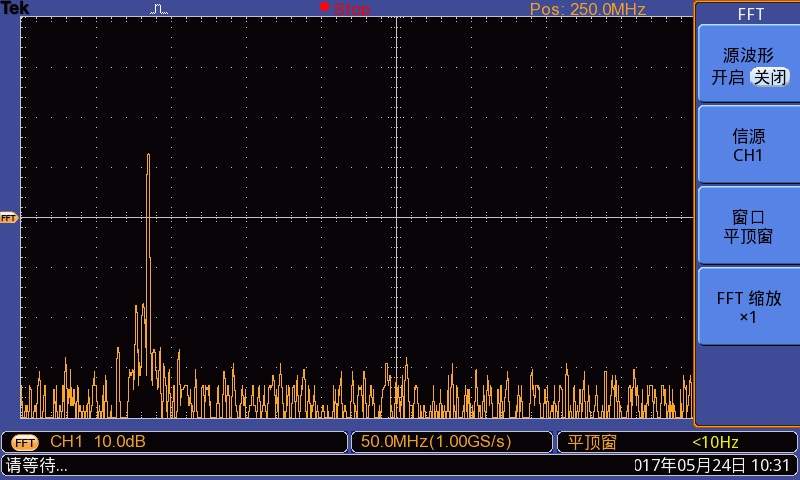Click the pulse trigger waveform icon at top
Screen dimensions: 800x480
coord(159,9)
